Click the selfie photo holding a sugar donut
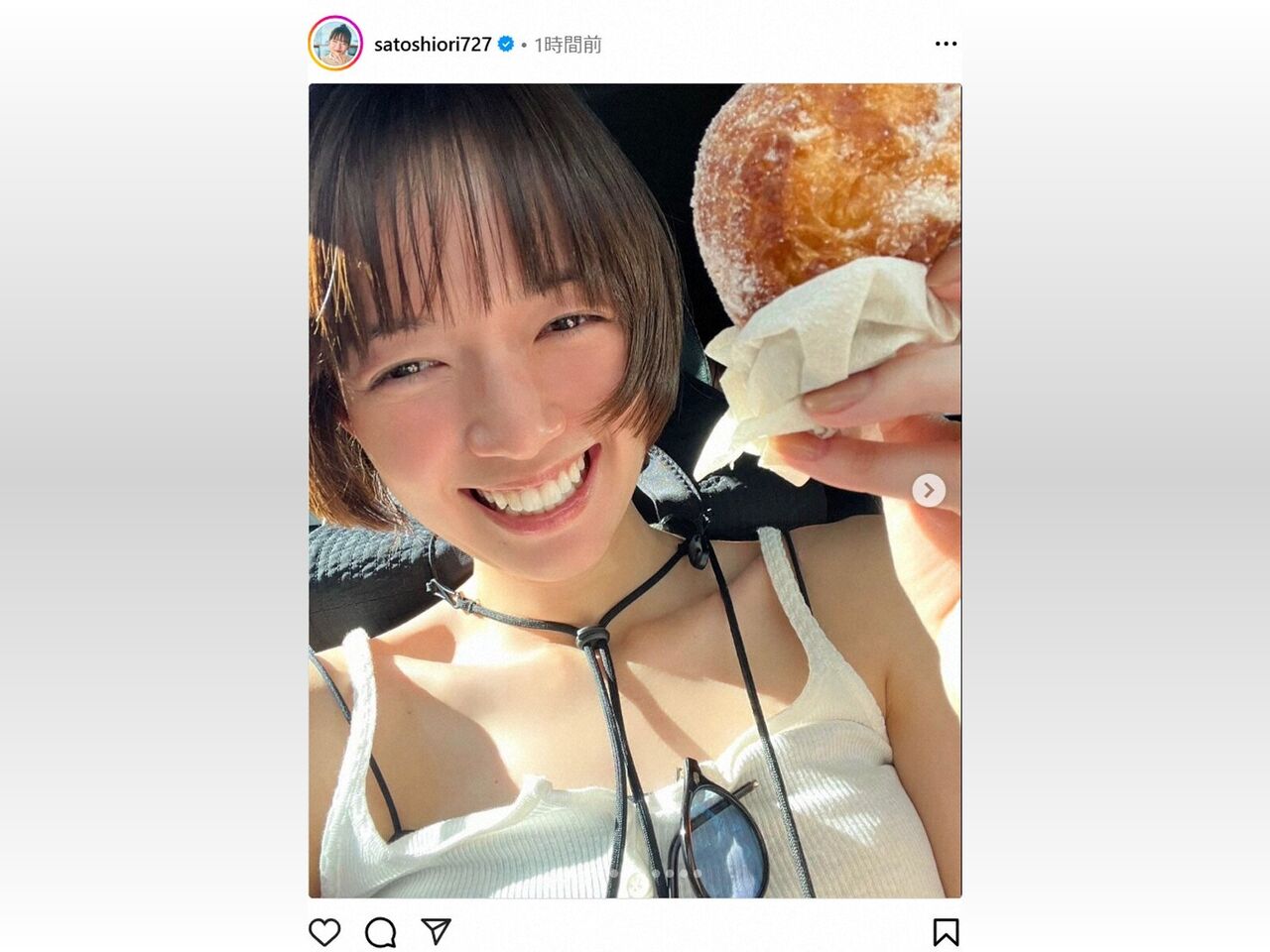 point(635,491)
